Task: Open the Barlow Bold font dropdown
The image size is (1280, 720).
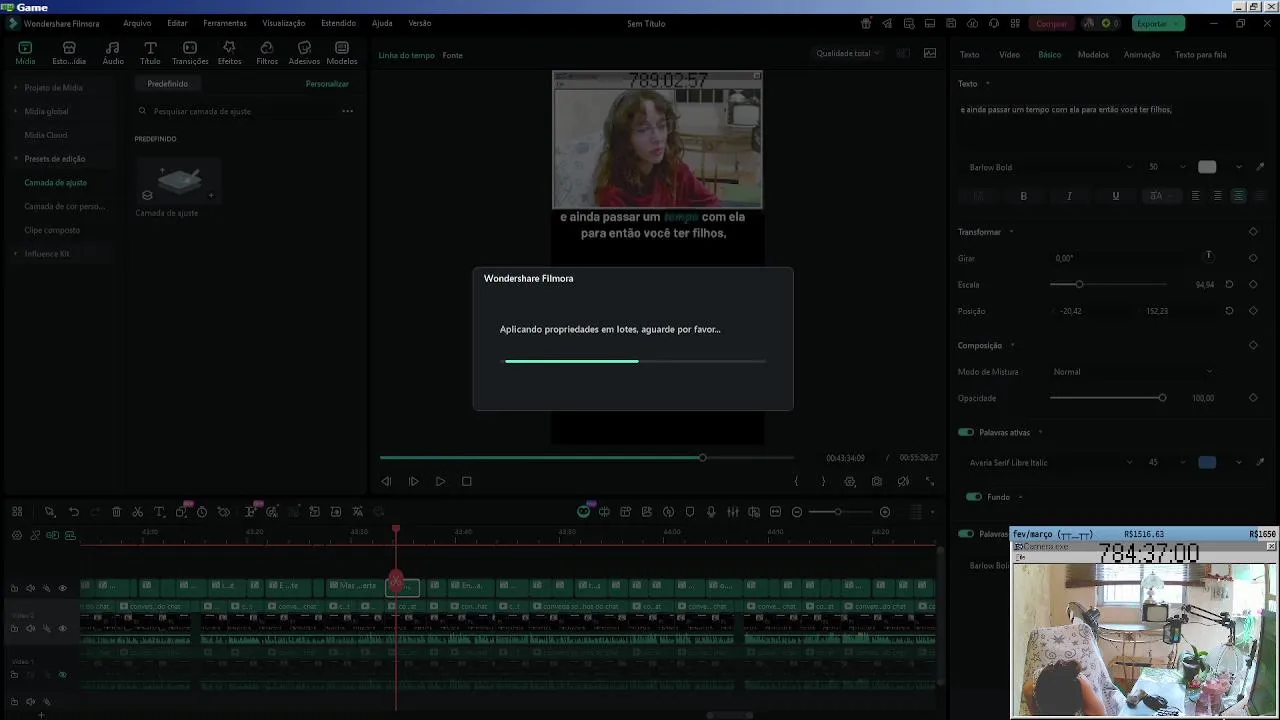Action: point(1050,167)
